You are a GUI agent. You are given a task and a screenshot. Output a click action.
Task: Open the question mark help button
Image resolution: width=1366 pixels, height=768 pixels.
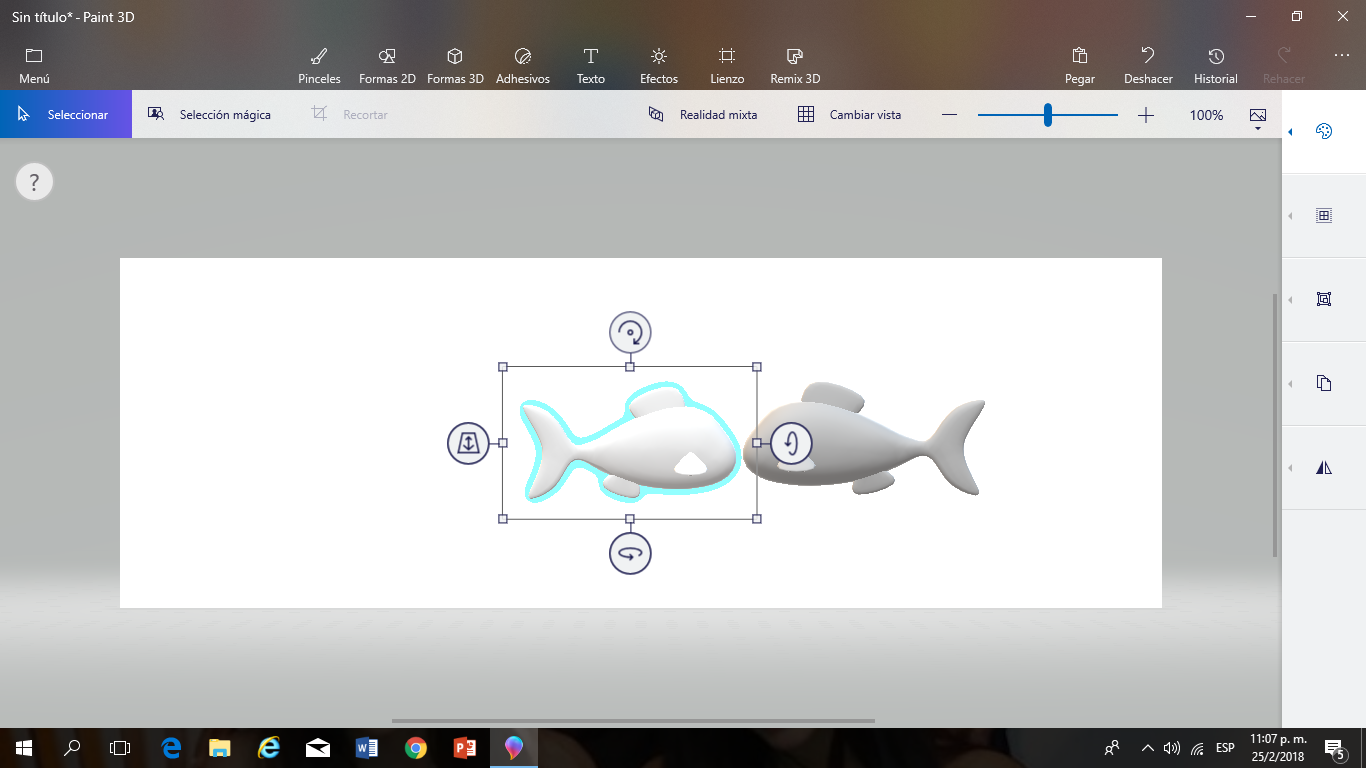[34, 182]
